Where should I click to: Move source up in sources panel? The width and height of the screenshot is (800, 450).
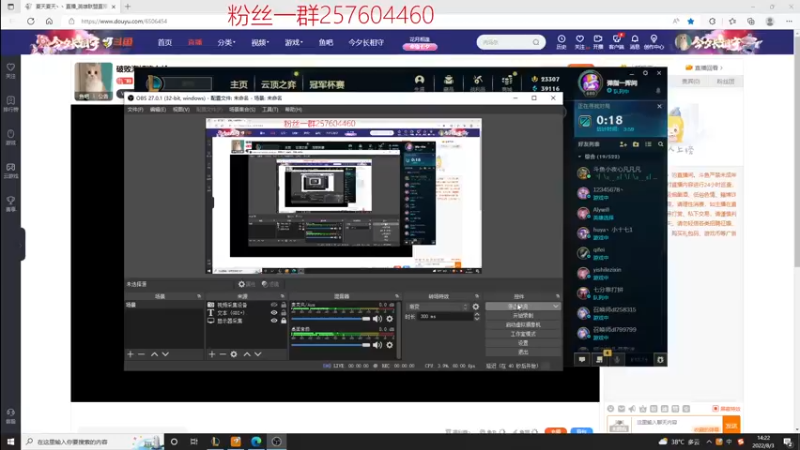pos(247,354)
